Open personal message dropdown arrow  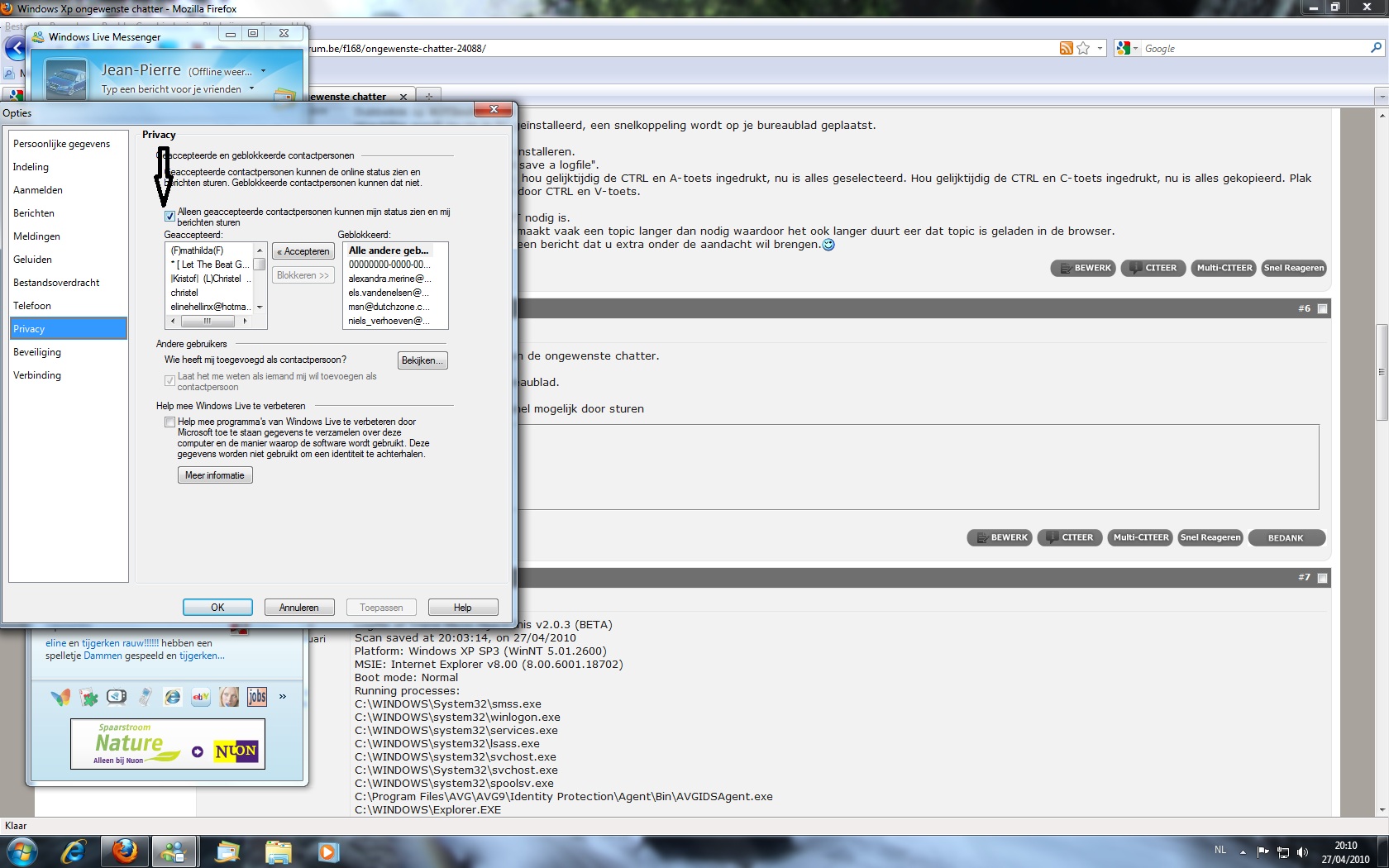251,88
